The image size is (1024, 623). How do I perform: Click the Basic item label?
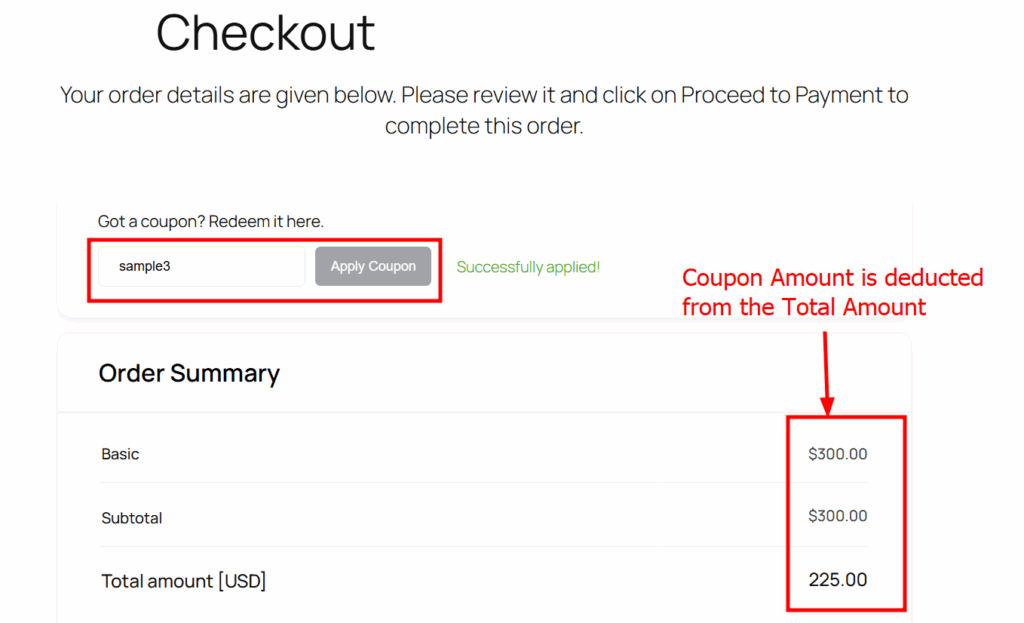[120, 454]
